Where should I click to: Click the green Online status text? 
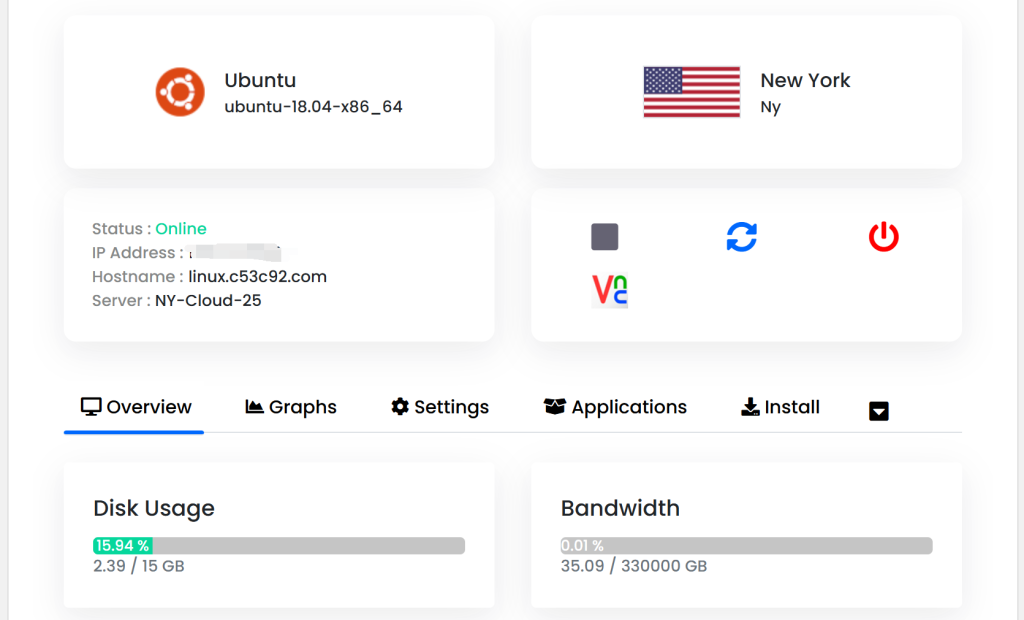tap(181, 229)
